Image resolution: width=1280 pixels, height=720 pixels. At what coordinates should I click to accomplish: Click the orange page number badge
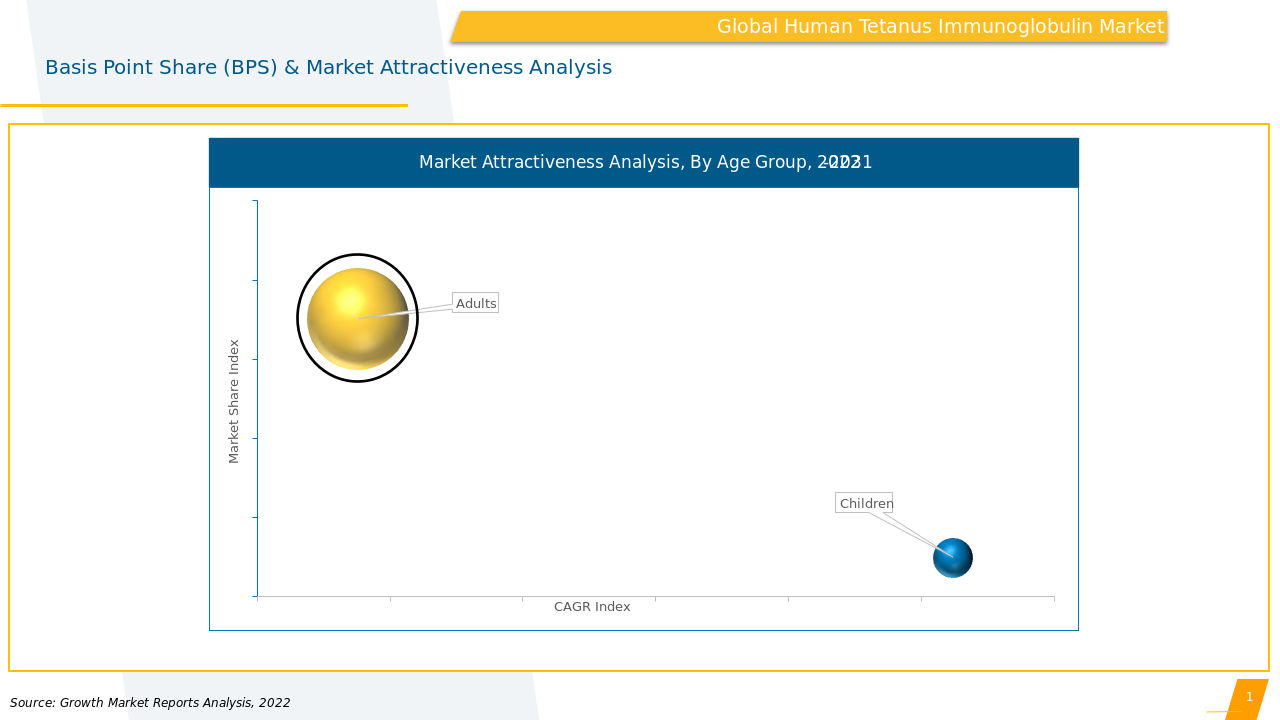point(1248,698)
